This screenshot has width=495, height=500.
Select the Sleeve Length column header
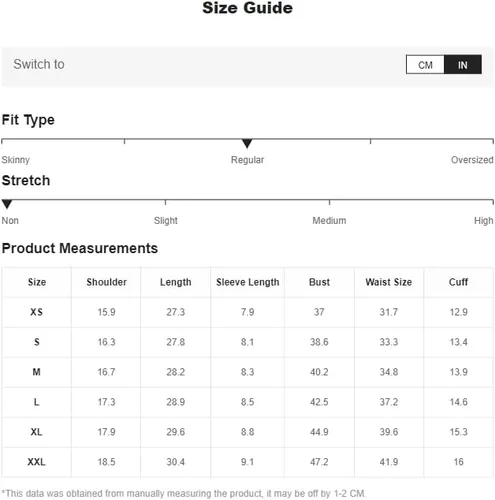(248, 282)
